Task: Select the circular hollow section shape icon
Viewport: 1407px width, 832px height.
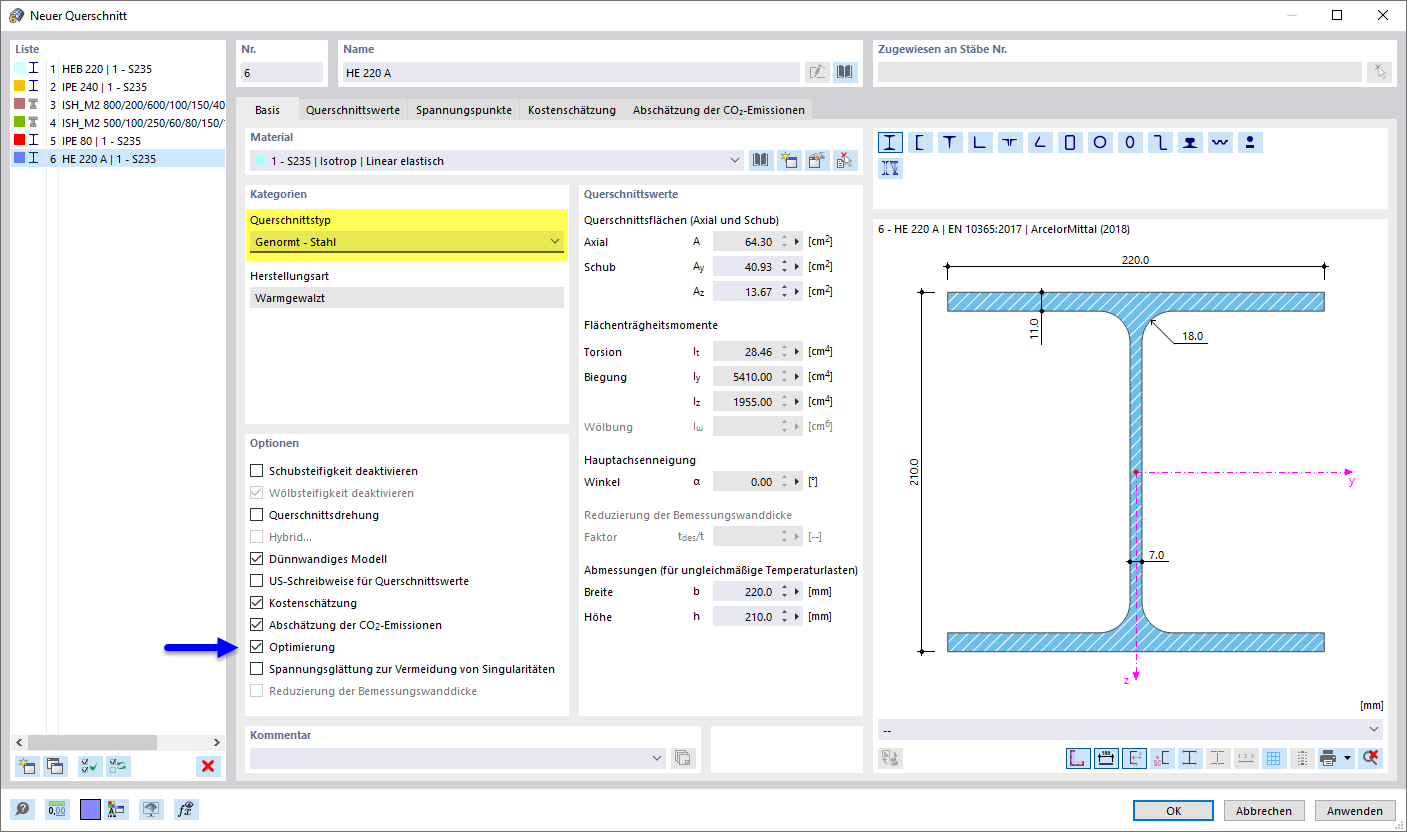Action: pyautogui.click(x=1100, y=142)
